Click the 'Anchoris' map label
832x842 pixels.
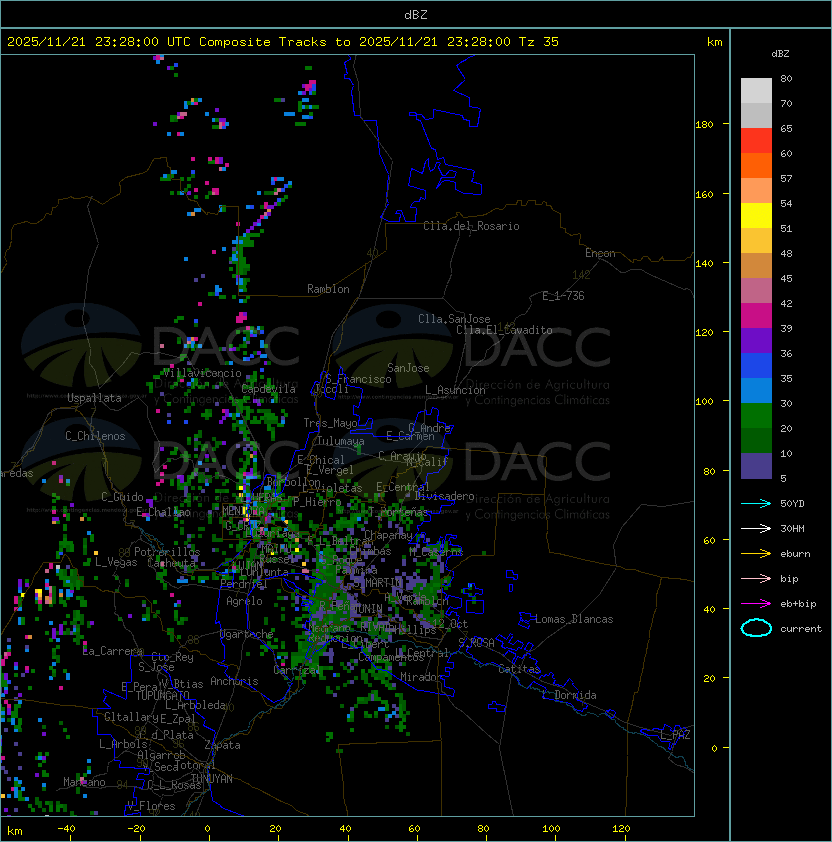pos(234,681)
